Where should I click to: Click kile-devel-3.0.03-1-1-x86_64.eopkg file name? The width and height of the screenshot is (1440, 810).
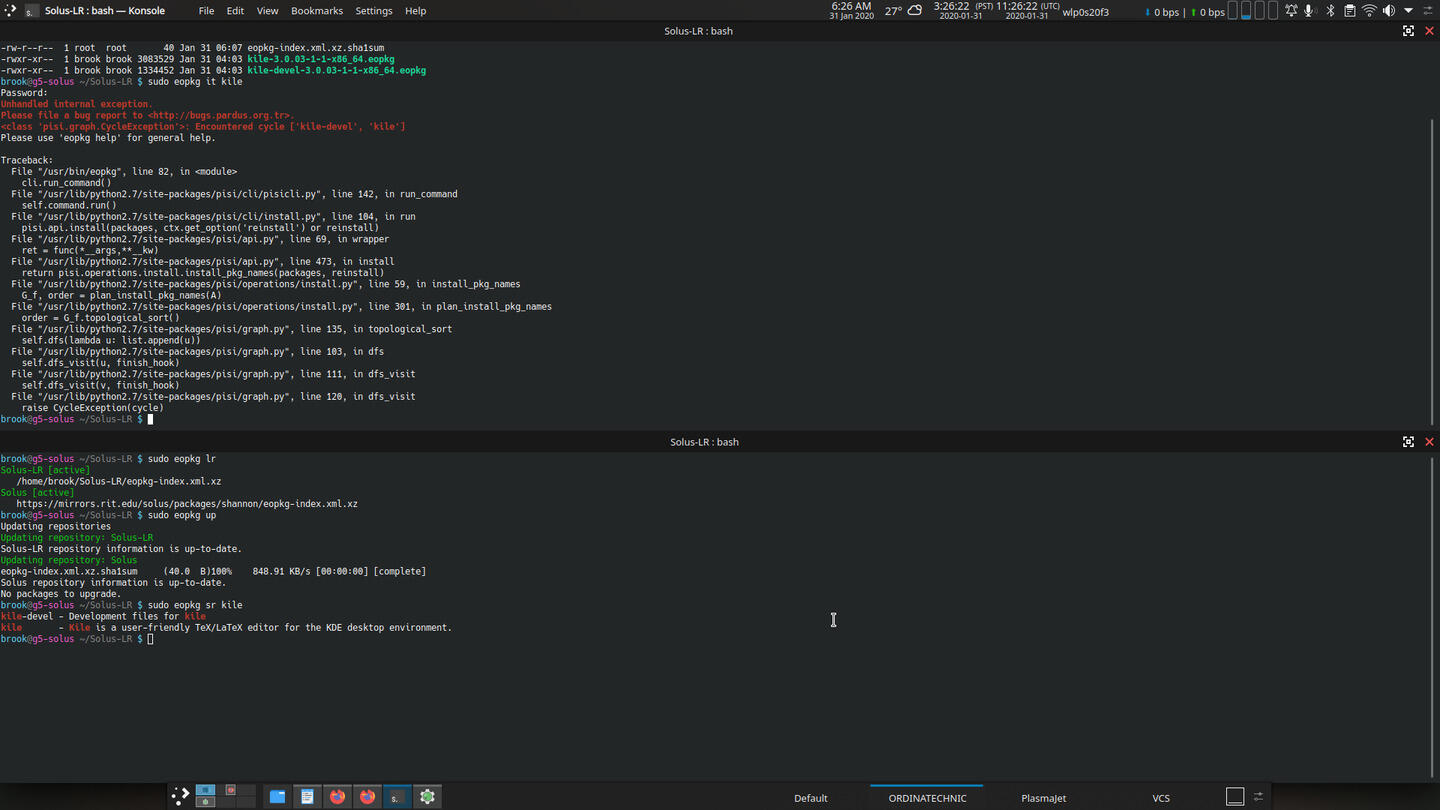click(x=336, y=70)
